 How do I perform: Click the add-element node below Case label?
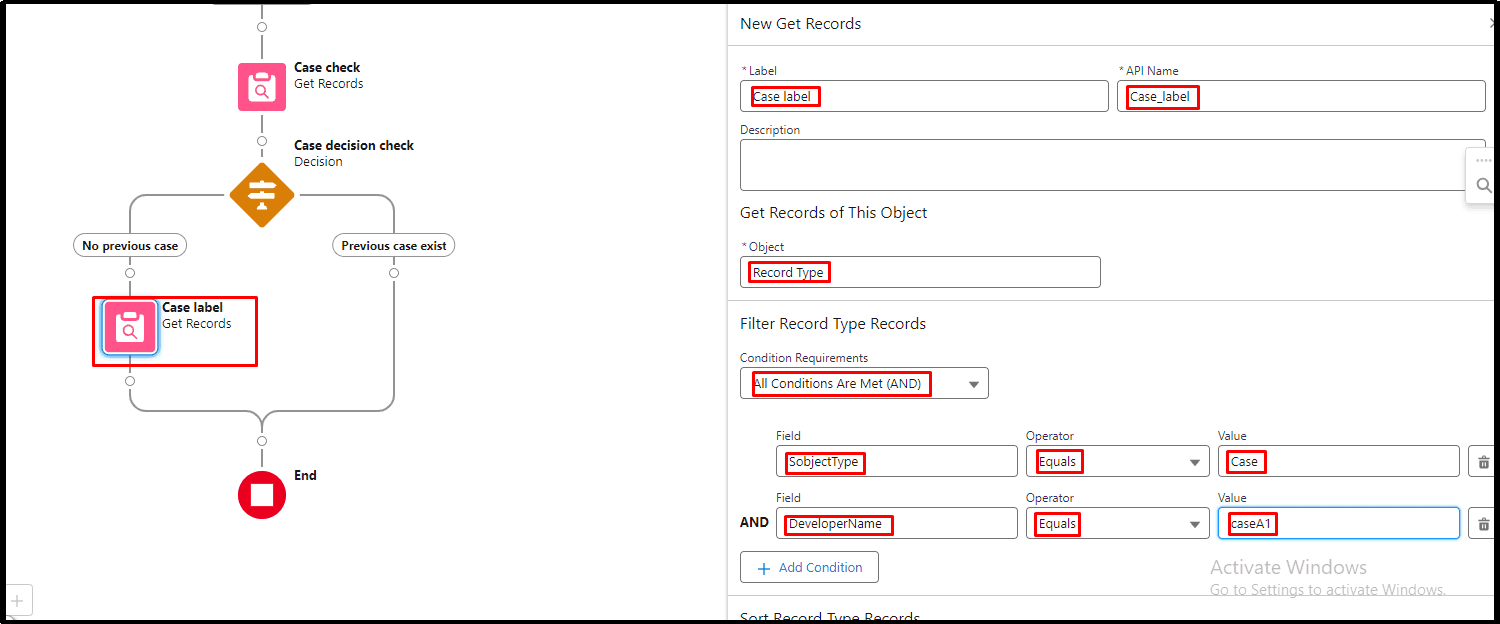[x=130, y=381]
